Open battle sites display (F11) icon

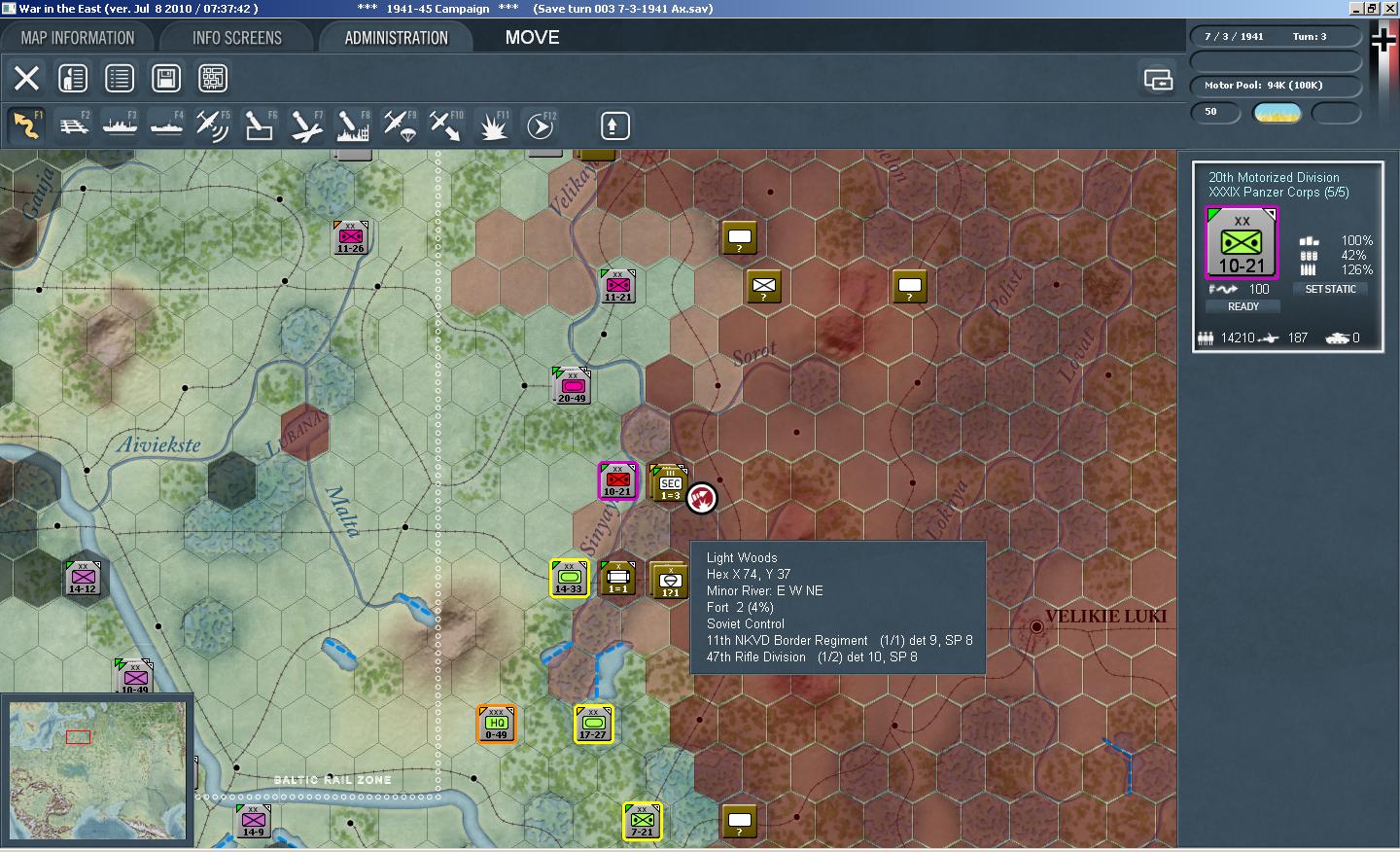493,125
